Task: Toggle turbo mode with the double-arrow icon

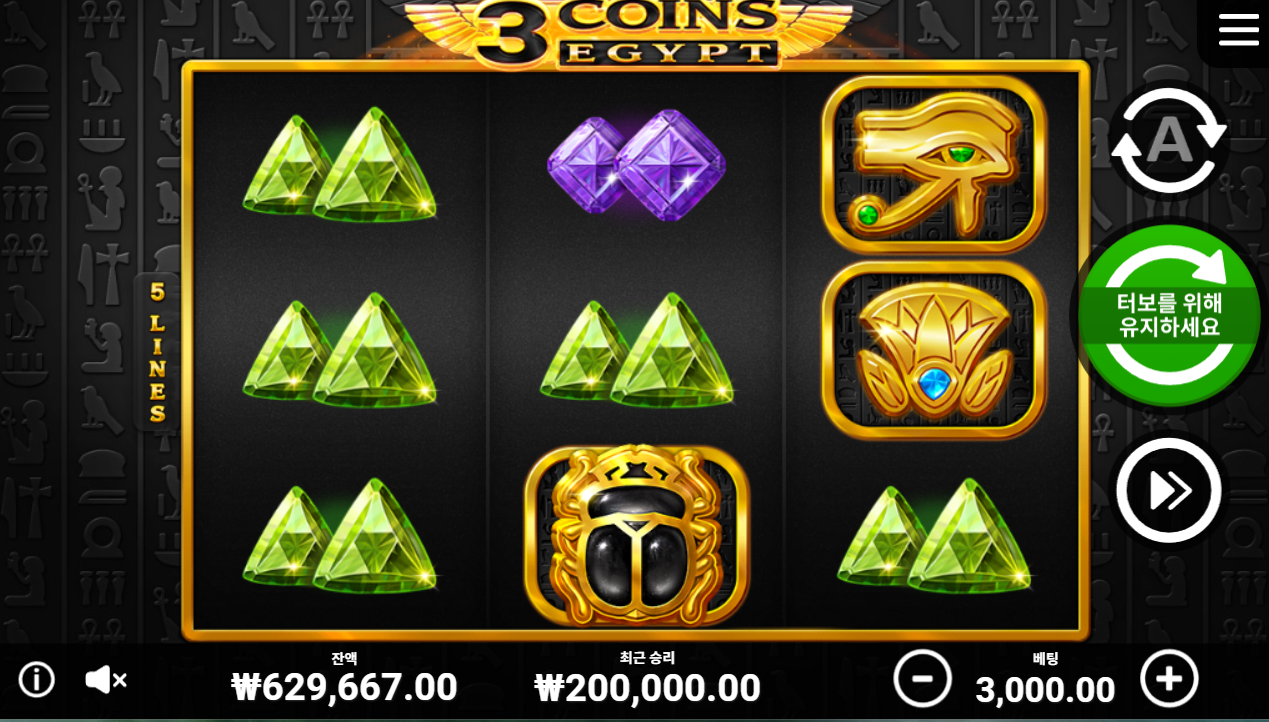Action: click(x=1168, y=490)
